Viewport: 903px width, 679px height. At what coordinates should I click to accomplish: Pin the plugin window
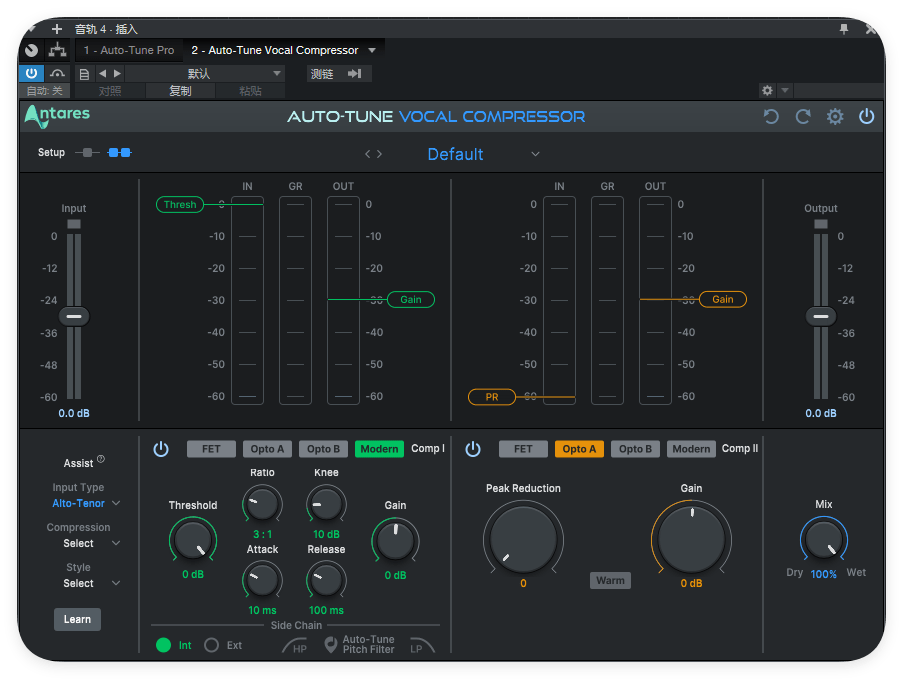(844, 29)
